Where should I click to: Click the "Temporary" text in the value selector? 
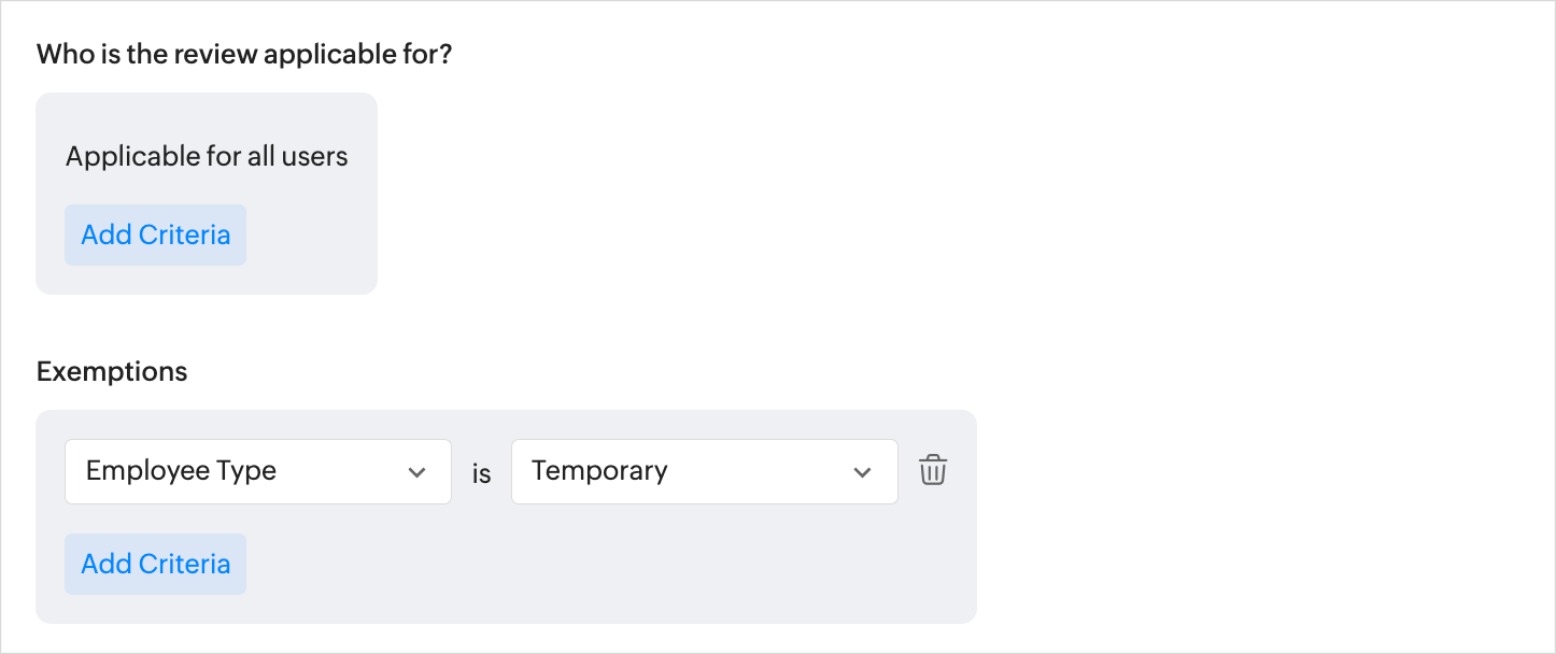[x=599, y=471]
